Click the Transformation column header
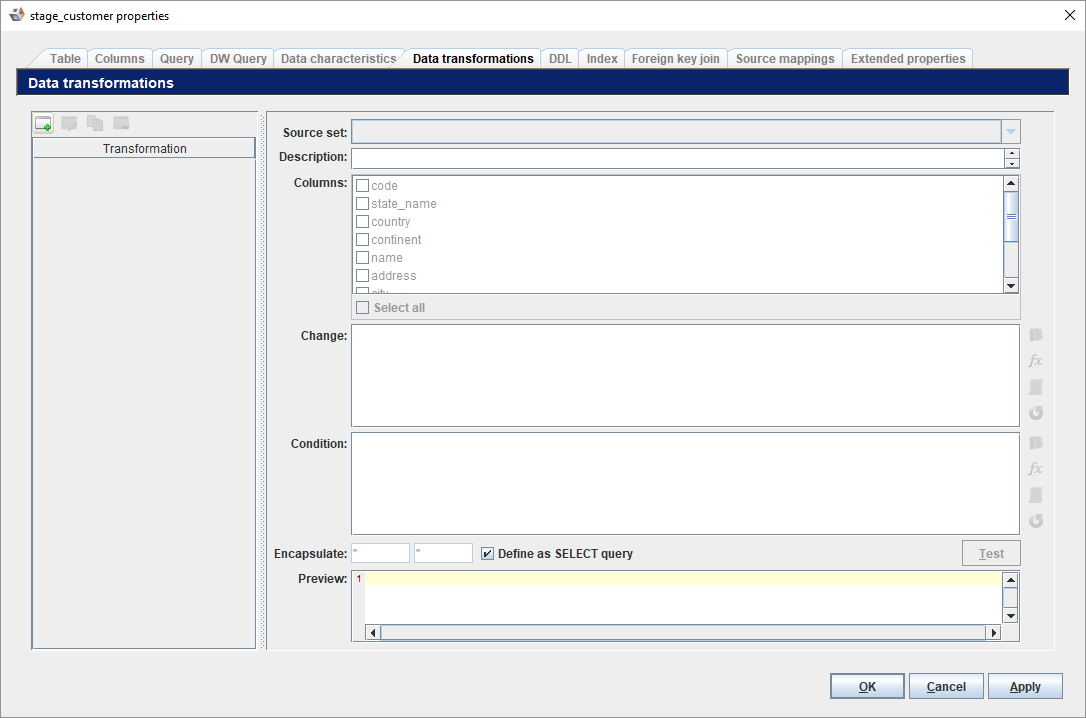Viewport: 1086px width, 718px height. [x=144, y=148]
